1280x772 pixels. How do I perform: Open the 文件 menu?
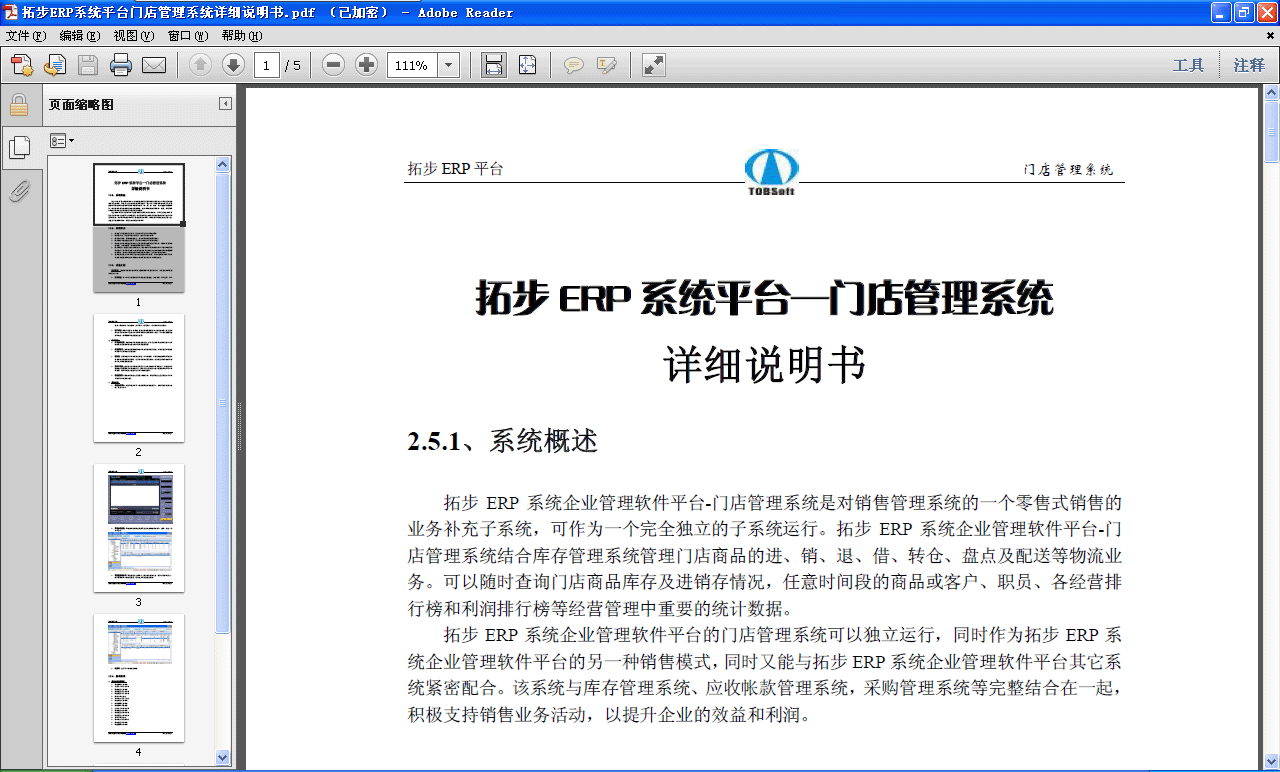point(26,35)
